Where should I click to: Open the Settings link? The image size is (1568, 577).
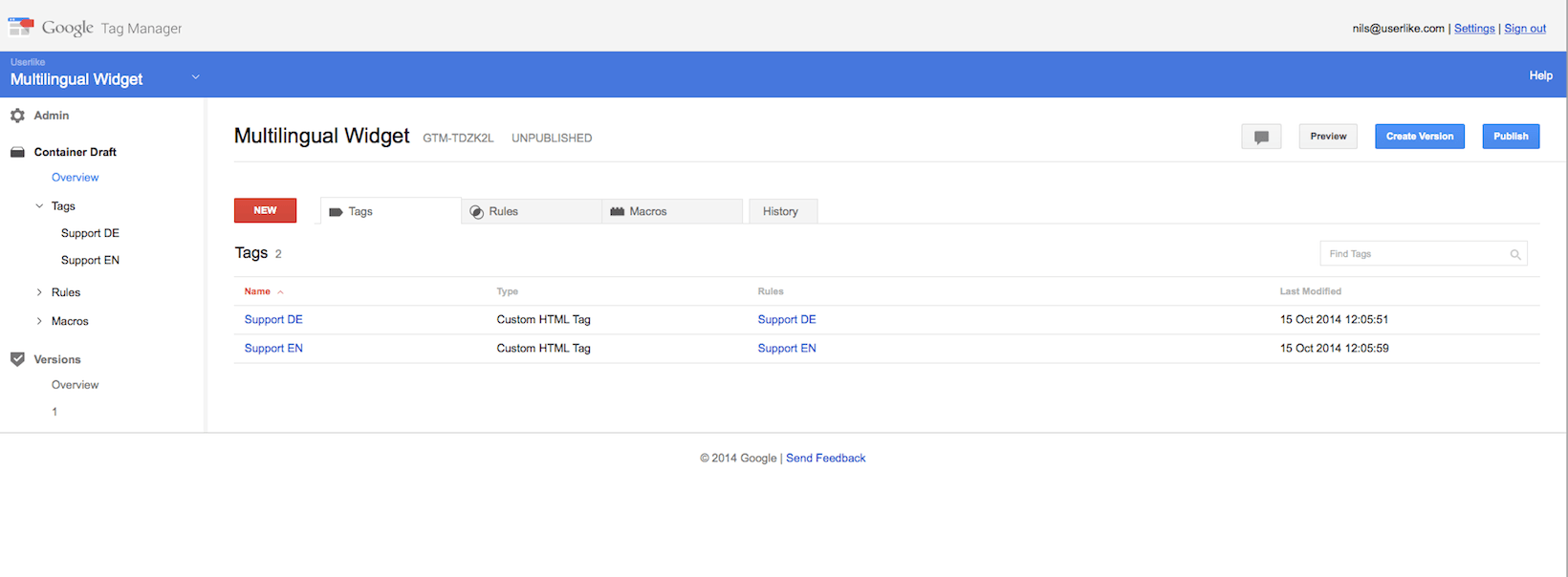click(1474, 29)
